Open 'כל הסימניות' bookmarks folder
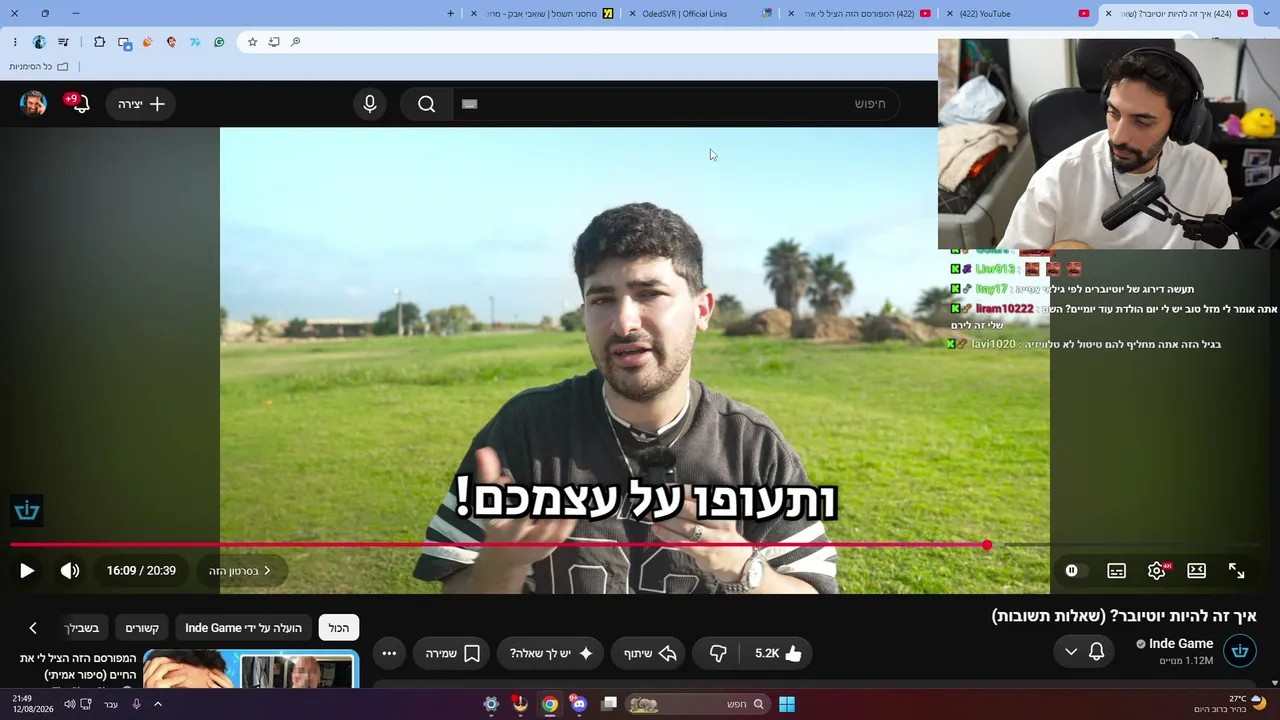 pyautogui.click(x=38, y=67)
